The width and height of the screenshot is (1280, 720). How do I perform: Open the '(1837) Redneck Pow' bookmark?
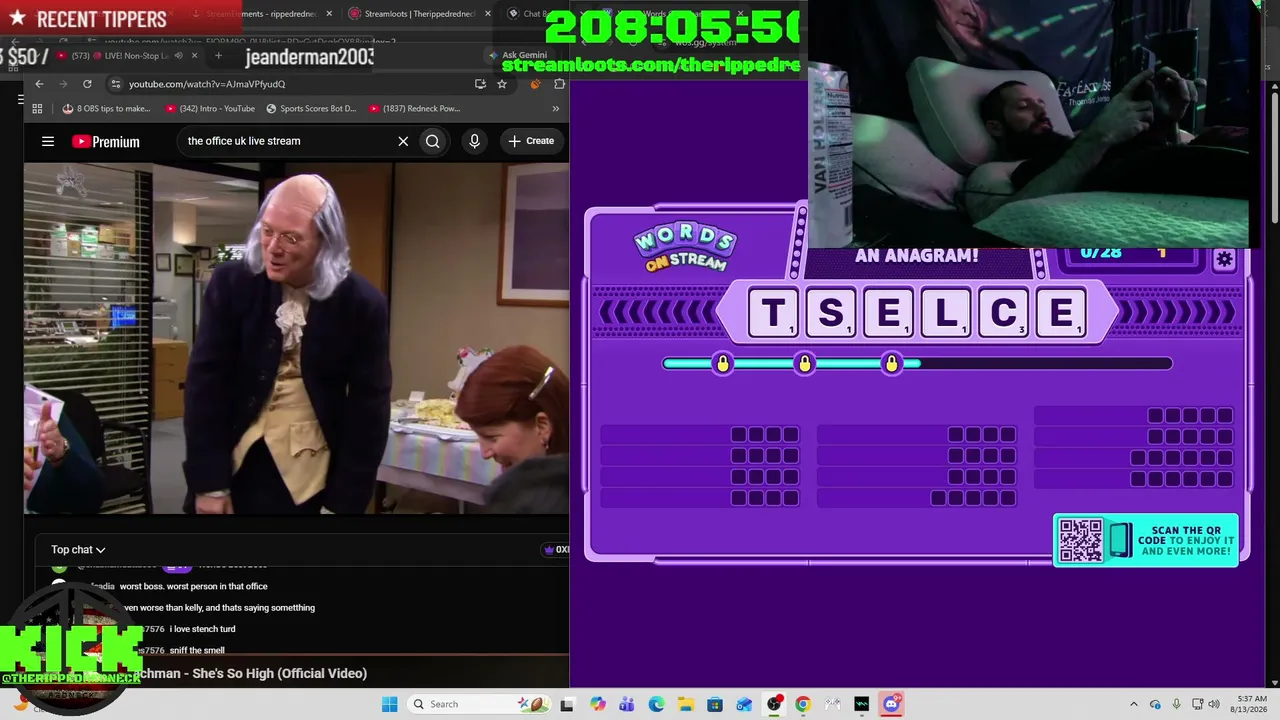[x=414, y=109]
